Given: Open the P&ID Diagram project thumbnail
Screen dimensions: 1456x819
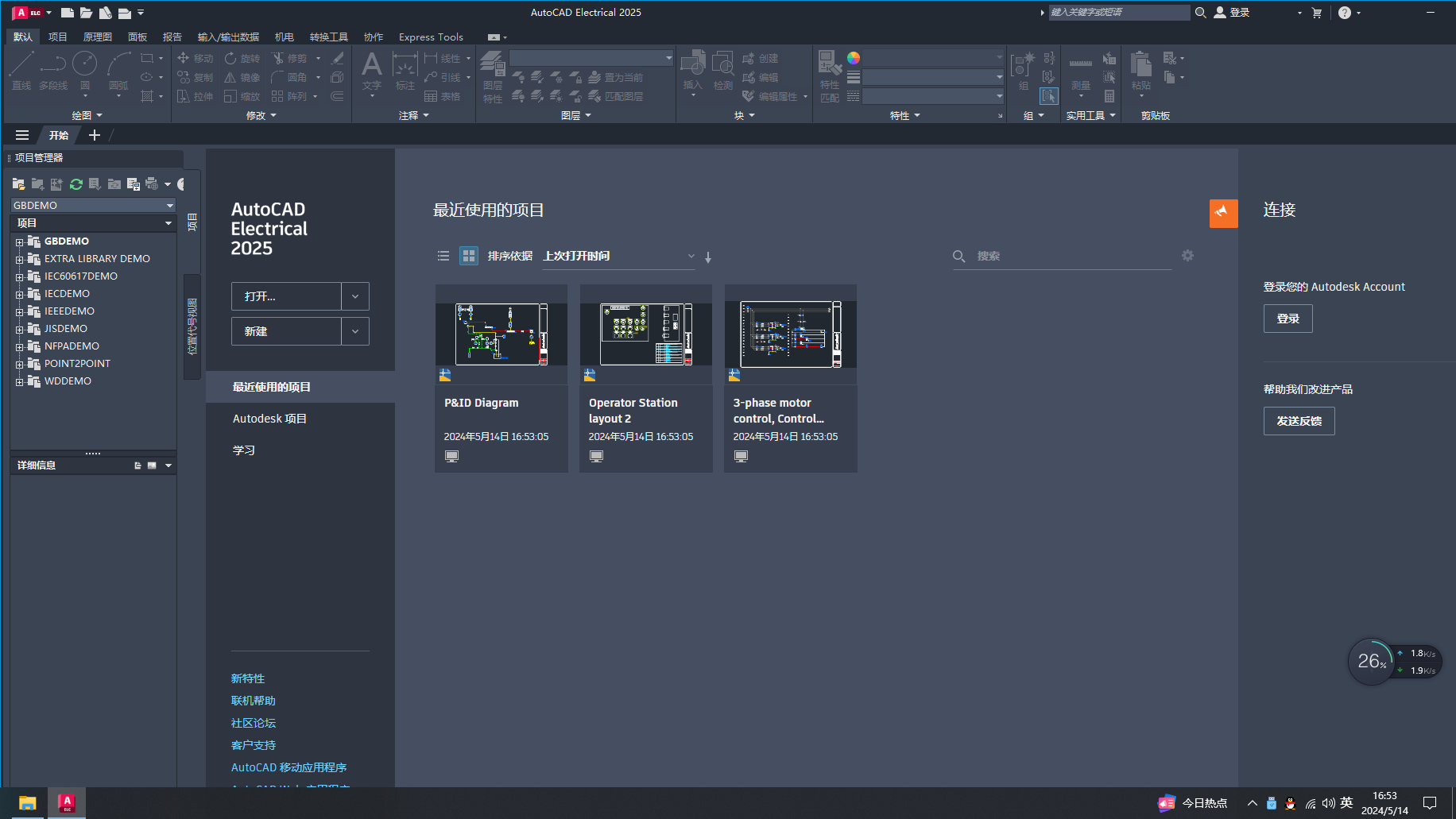Looking at the screenshot, I should (501, 334).
